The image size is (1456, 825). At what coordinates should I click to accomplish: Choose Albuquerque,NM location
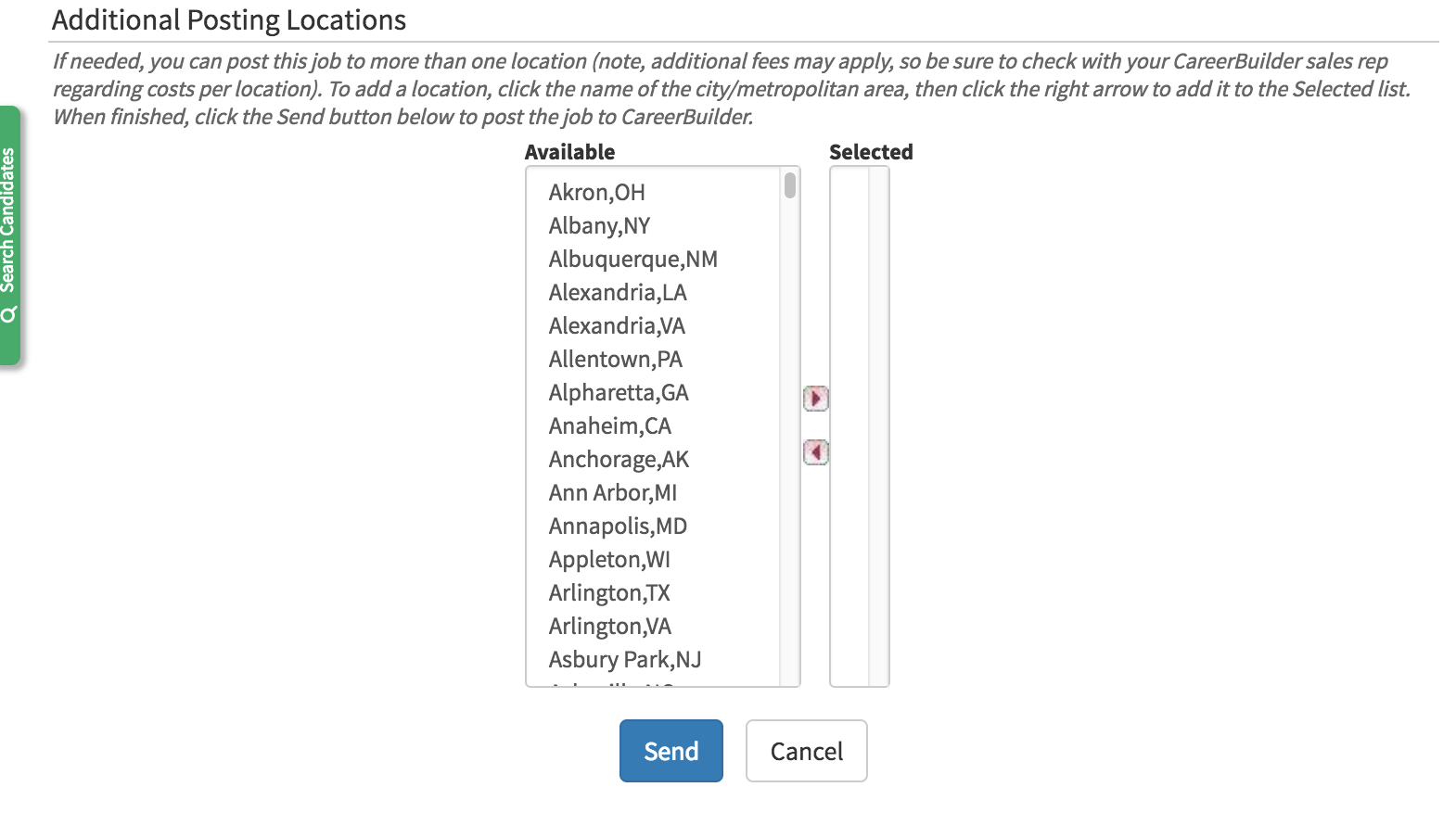632,260
